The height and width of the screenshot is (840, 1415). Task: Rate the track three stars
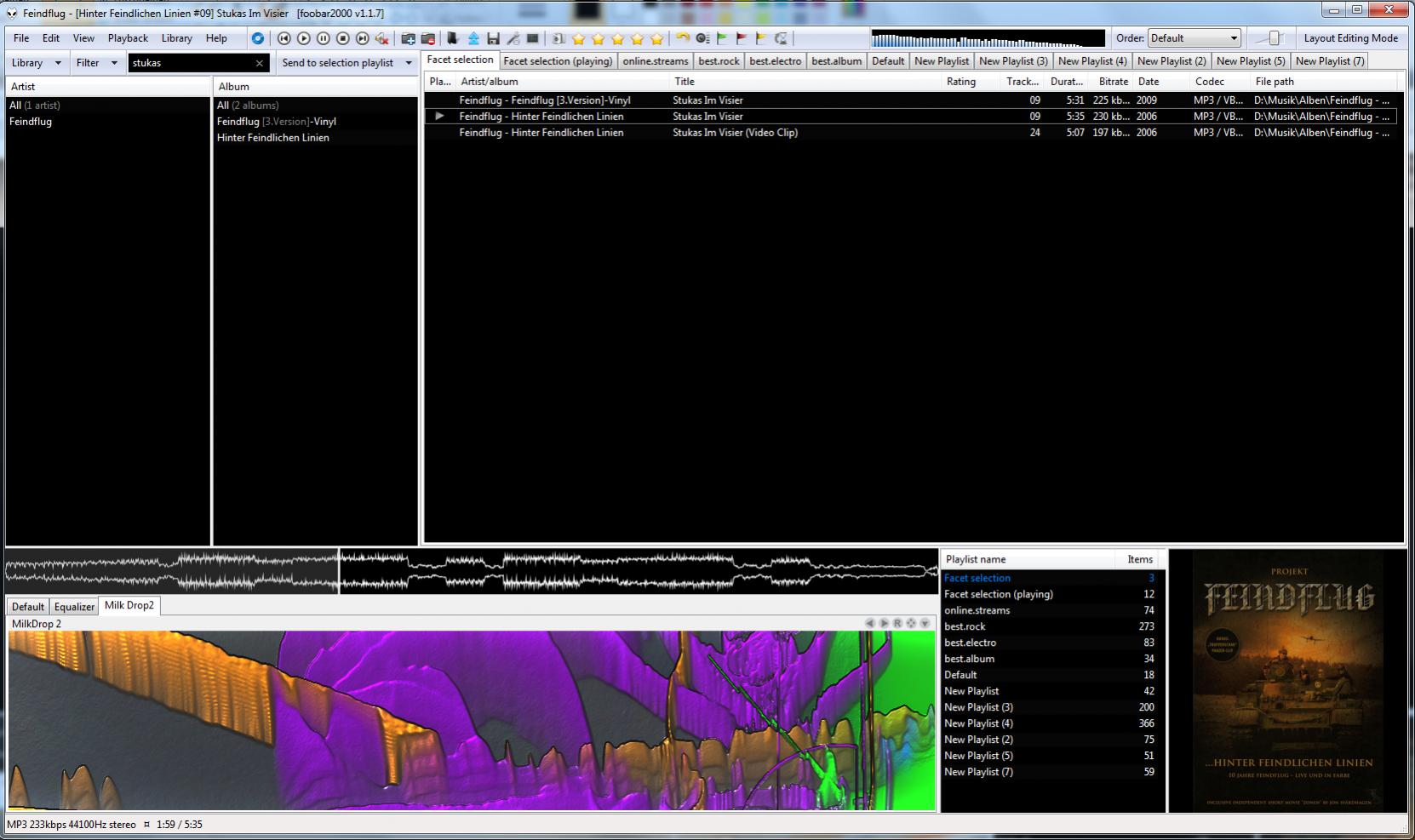pyautogui.click(x=618, y=38)
